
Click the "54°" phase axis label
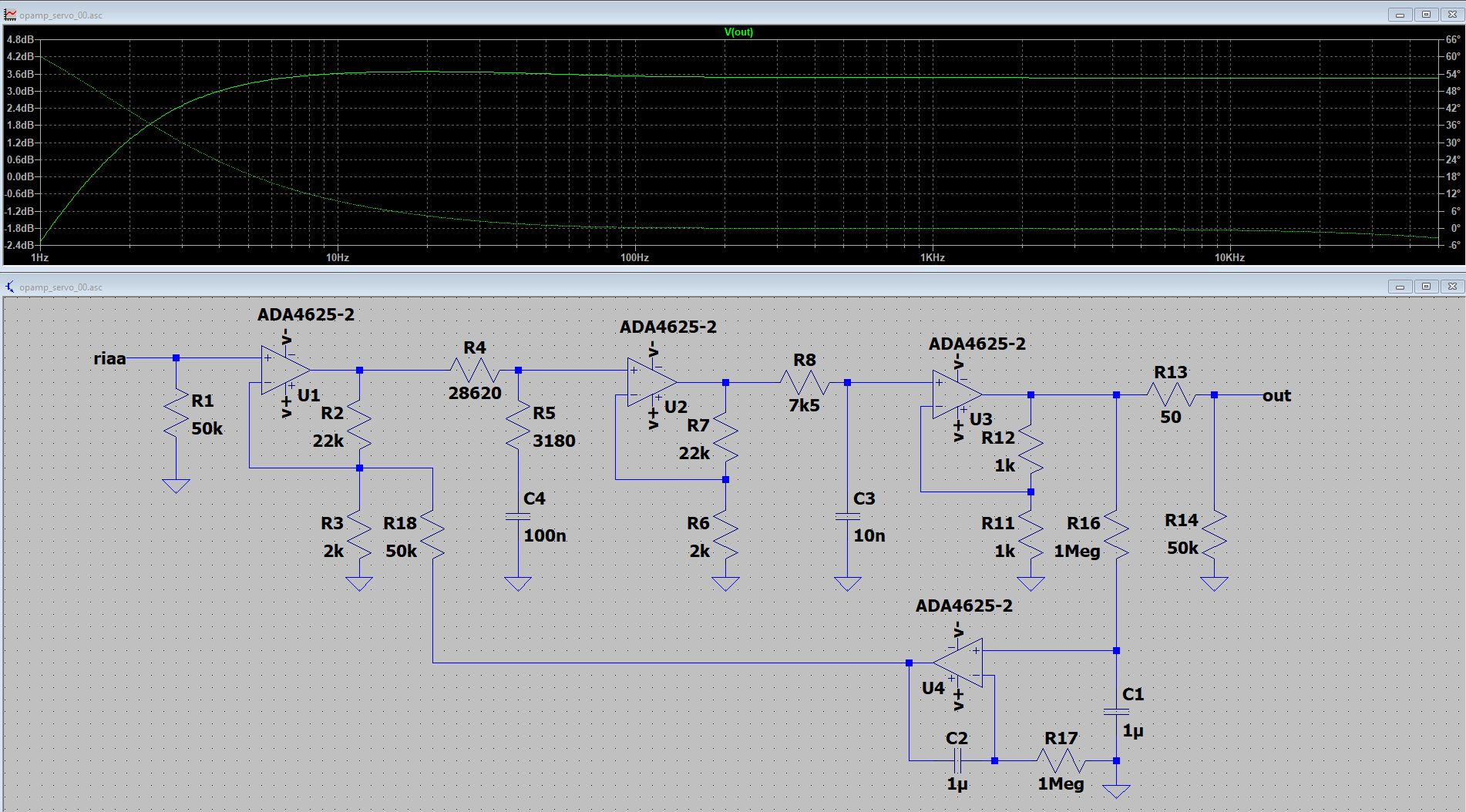point(1452,74)
